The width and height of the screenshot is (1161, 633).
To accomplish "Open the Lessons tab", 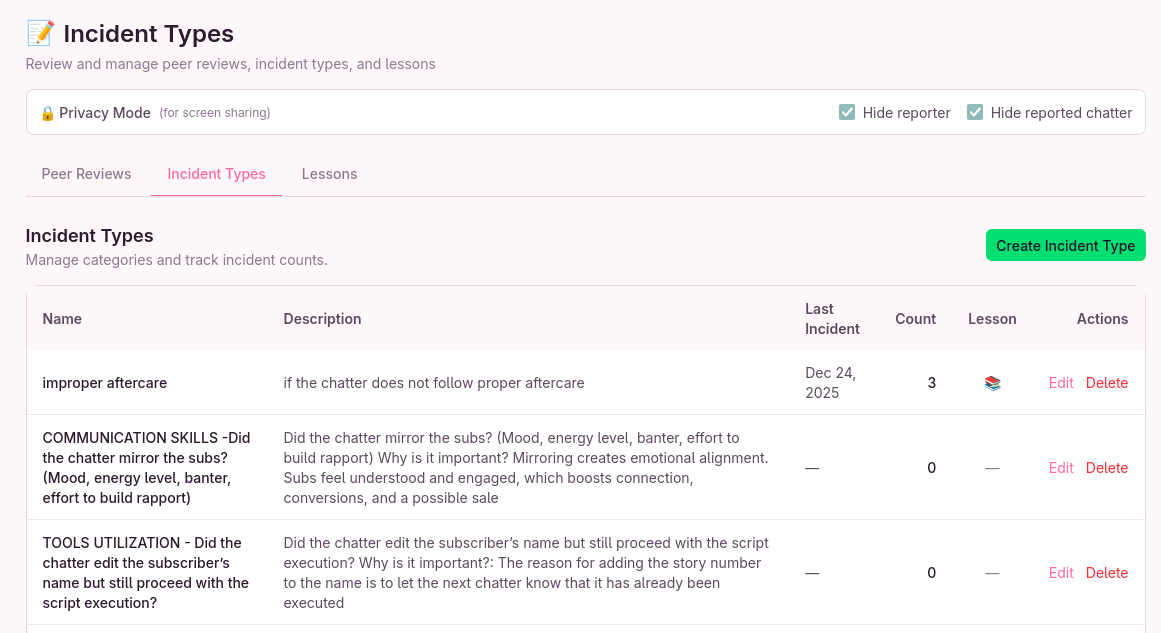I will 329,174.
